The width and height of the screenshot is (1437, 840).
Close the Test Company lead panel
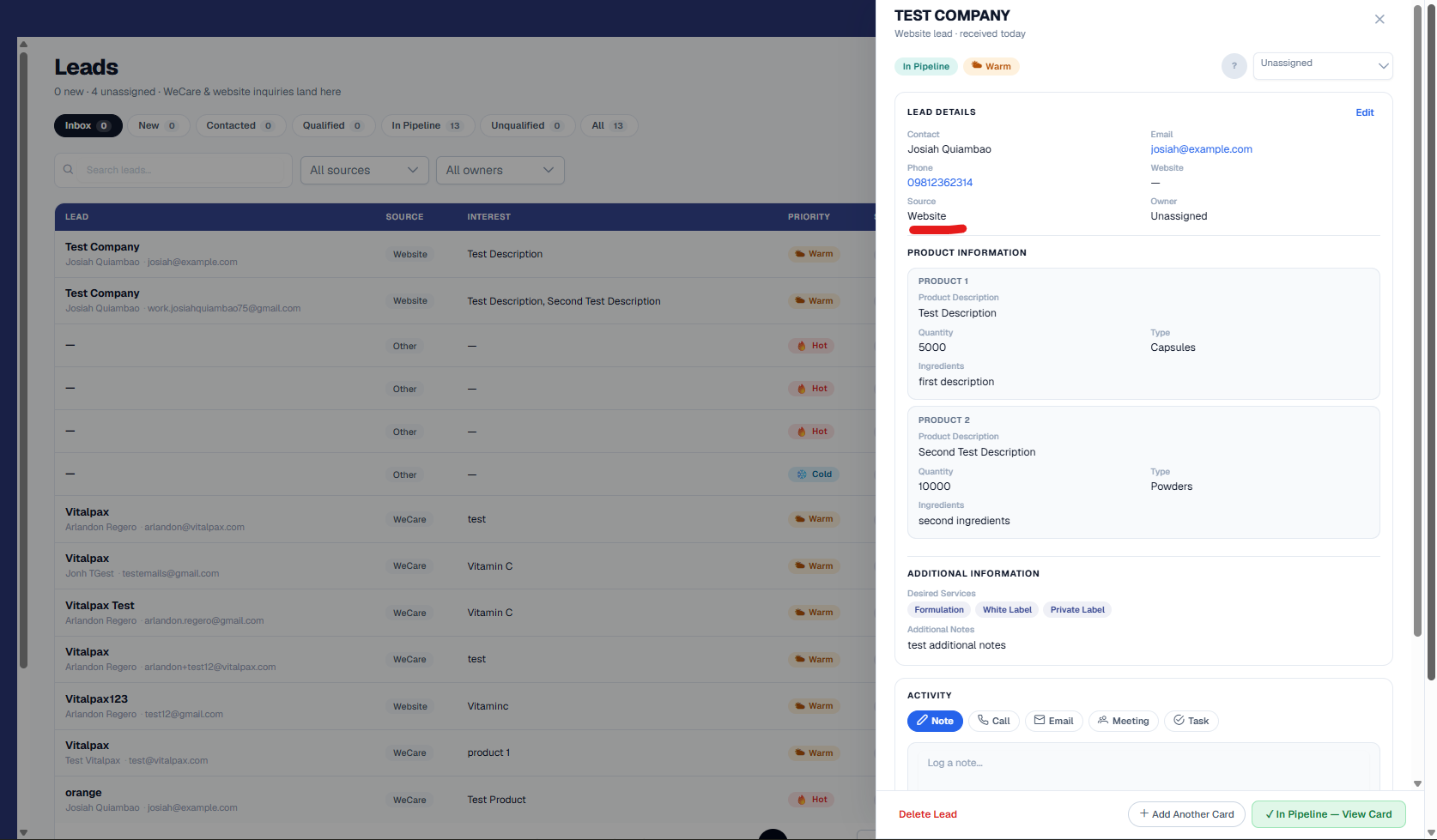(1379, 19)
